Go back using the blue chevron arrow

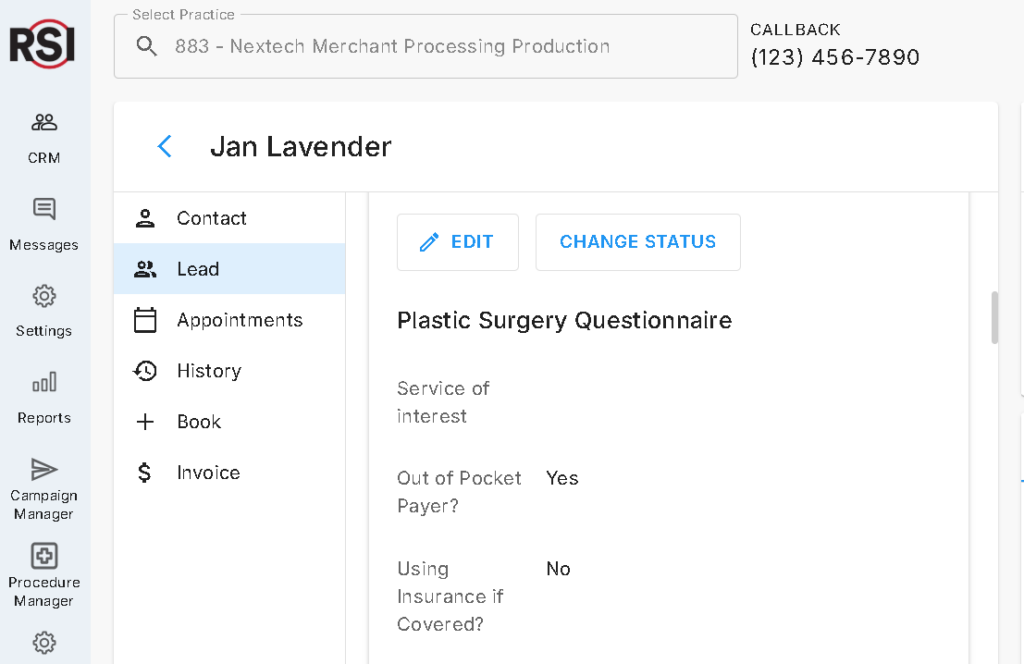pyautogui.click(x=165, y=146)
